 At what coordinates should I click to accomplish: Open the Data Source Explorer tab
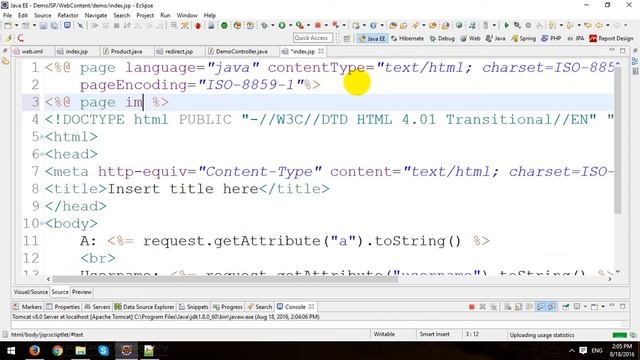144,307
